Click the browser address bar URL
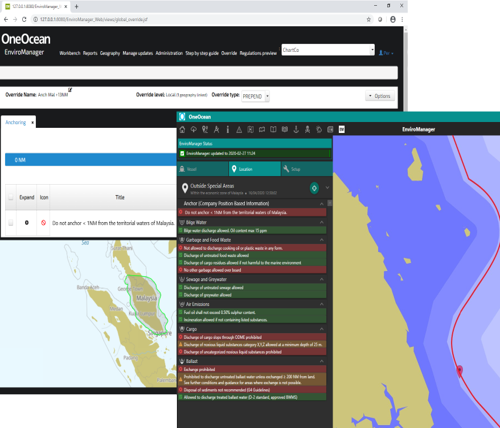The width and height of the screenshot is (500, 428). tap(93, 19)
